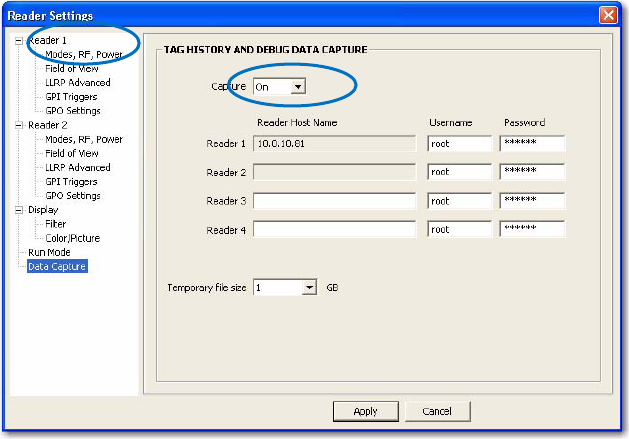
Task: Open Field of View under Reader 2
Action: [x=71, y=153]
